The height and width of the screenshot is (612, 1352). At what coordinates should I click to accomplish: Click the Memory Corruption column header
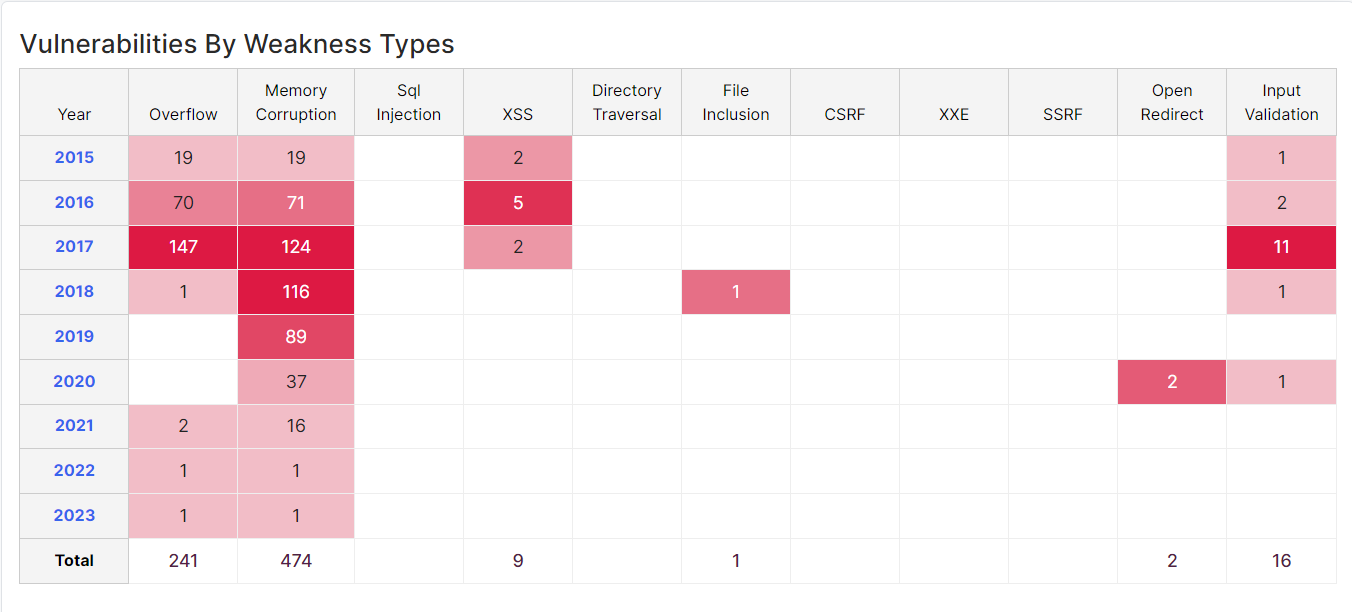[295, 102]
